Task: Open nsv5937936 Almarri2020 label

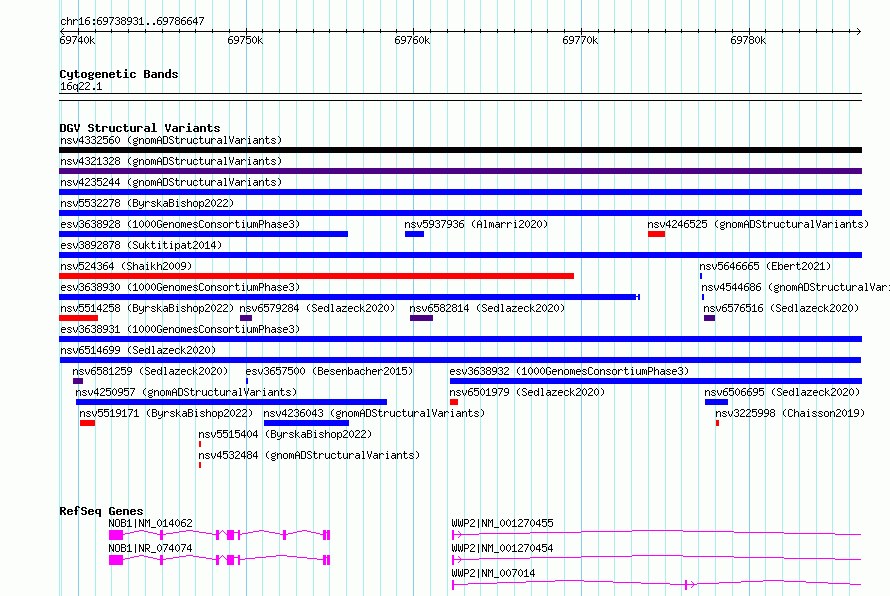Action: 476,224
